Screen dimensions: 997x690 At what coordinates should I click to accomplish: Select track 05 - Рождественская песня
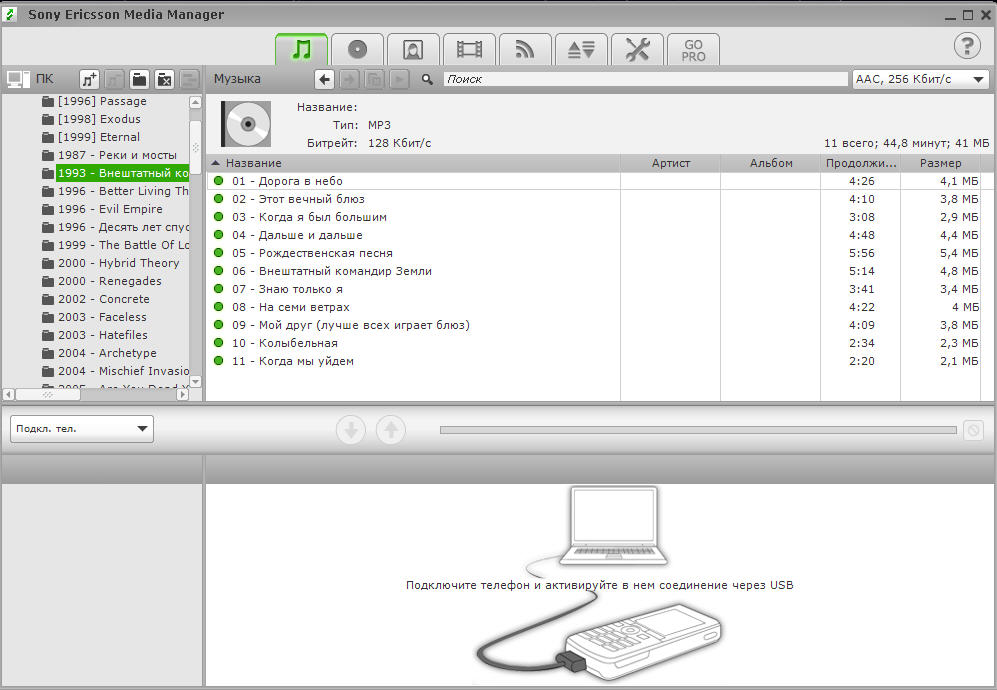[593, 253]
